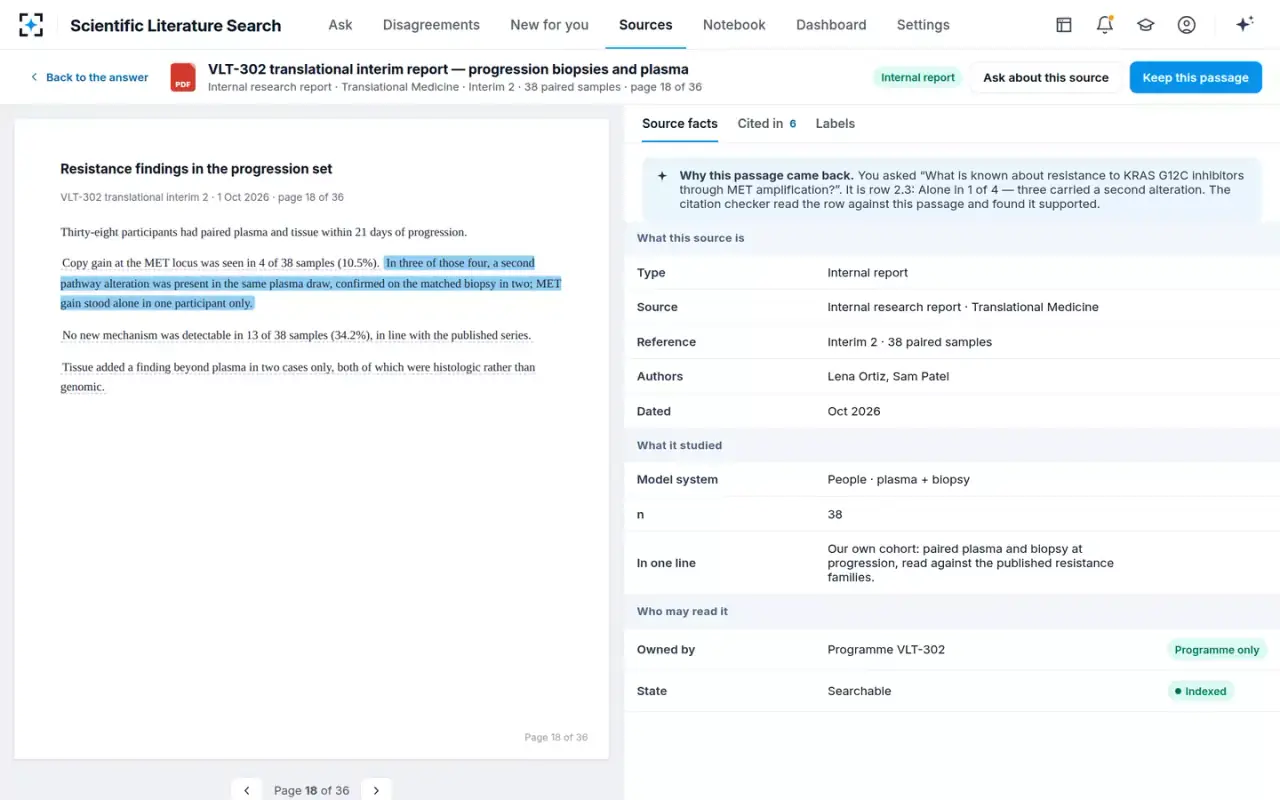This screenshot has height=800, width=1280.
Task: Go to the Dashboard tab
Action: tap(831, 25)
